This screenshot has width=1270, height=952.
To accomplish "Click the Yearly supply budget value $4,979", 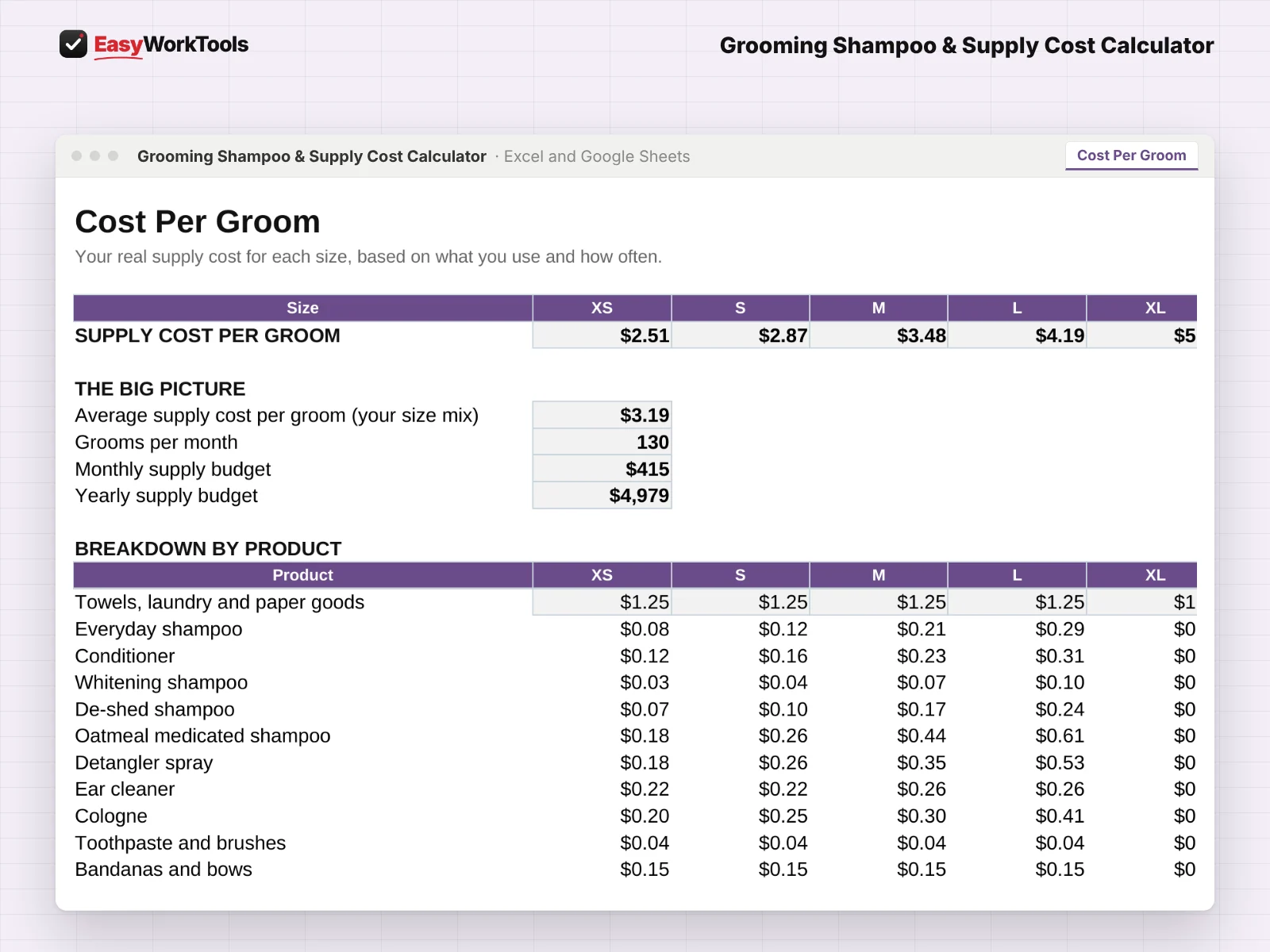I will (602, 496).
